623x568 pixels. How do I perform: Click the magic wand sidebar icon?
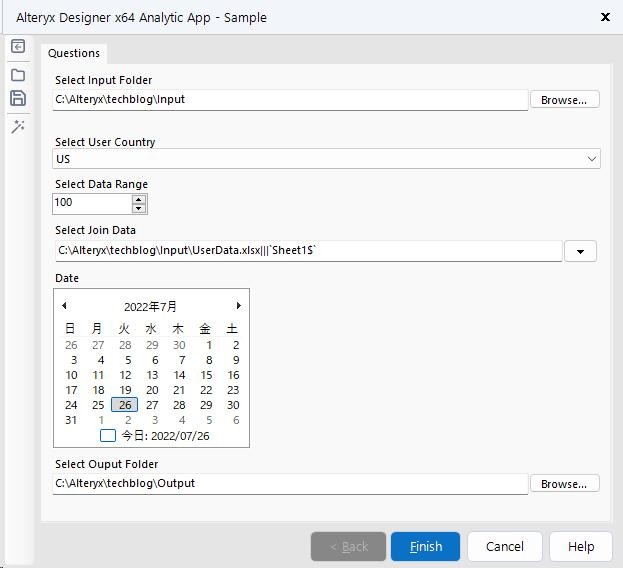18,126
